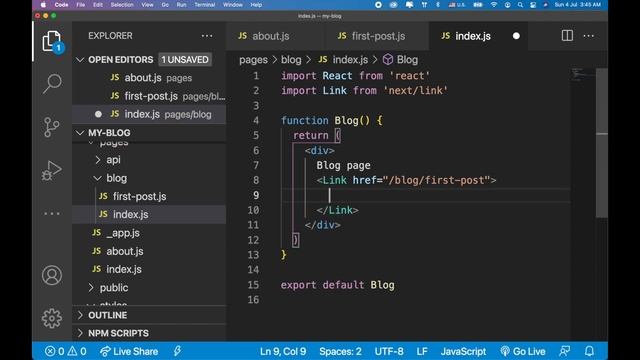This screenshot has height=360, width=640.
Task: Place cursor on line 15 export statement
Action: (x=338, y=285)
